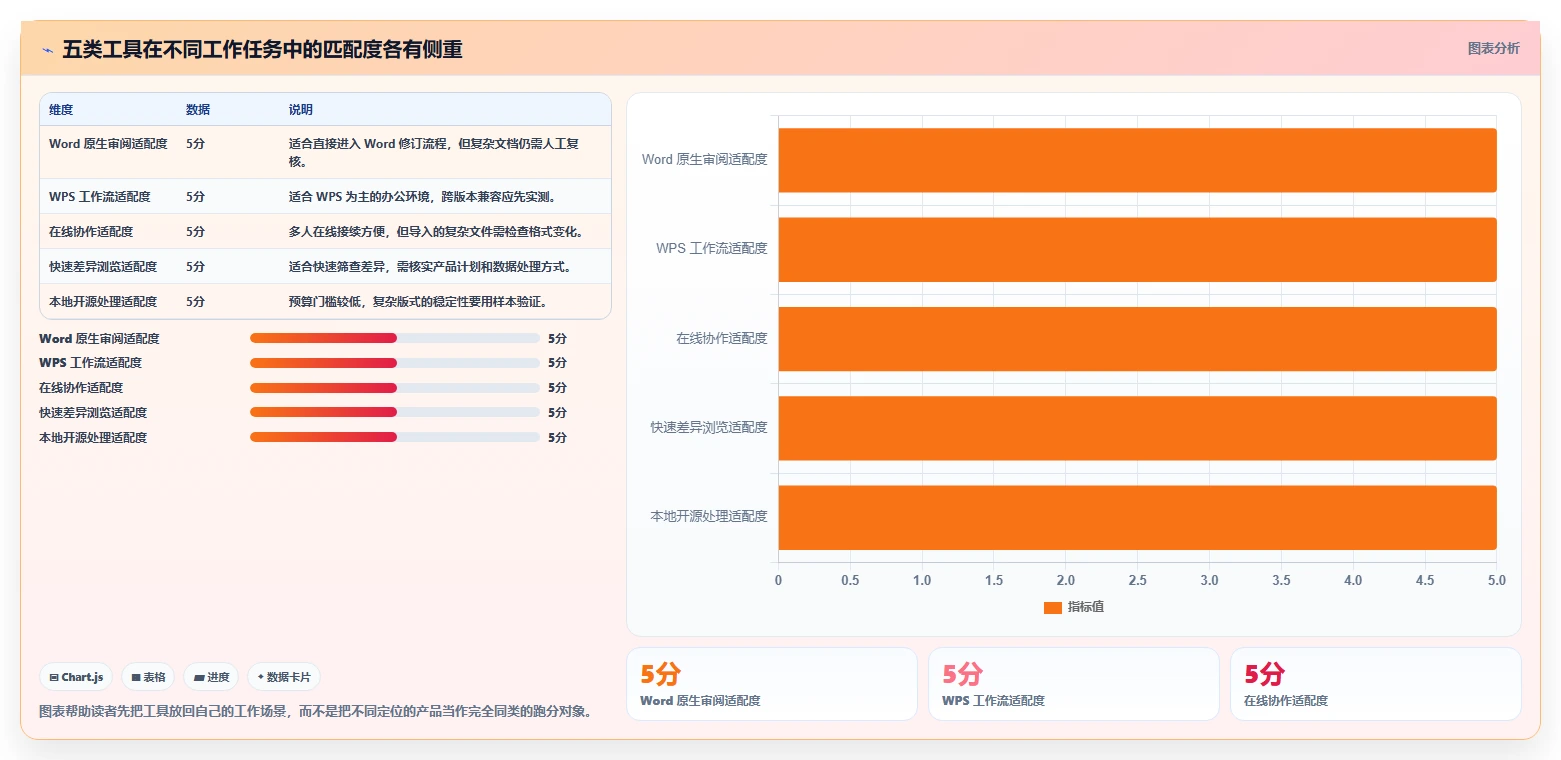The image size is (1561, 760).
Task: Click the description starting 适合直接进入 Word
Action: [x=434, y=152]
